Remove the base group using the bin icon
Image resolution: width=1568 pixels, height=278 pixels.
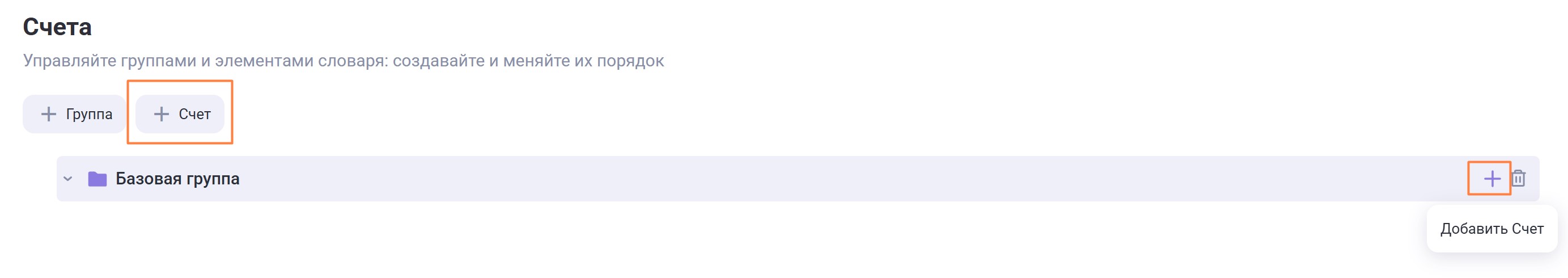click(1519, 179)
